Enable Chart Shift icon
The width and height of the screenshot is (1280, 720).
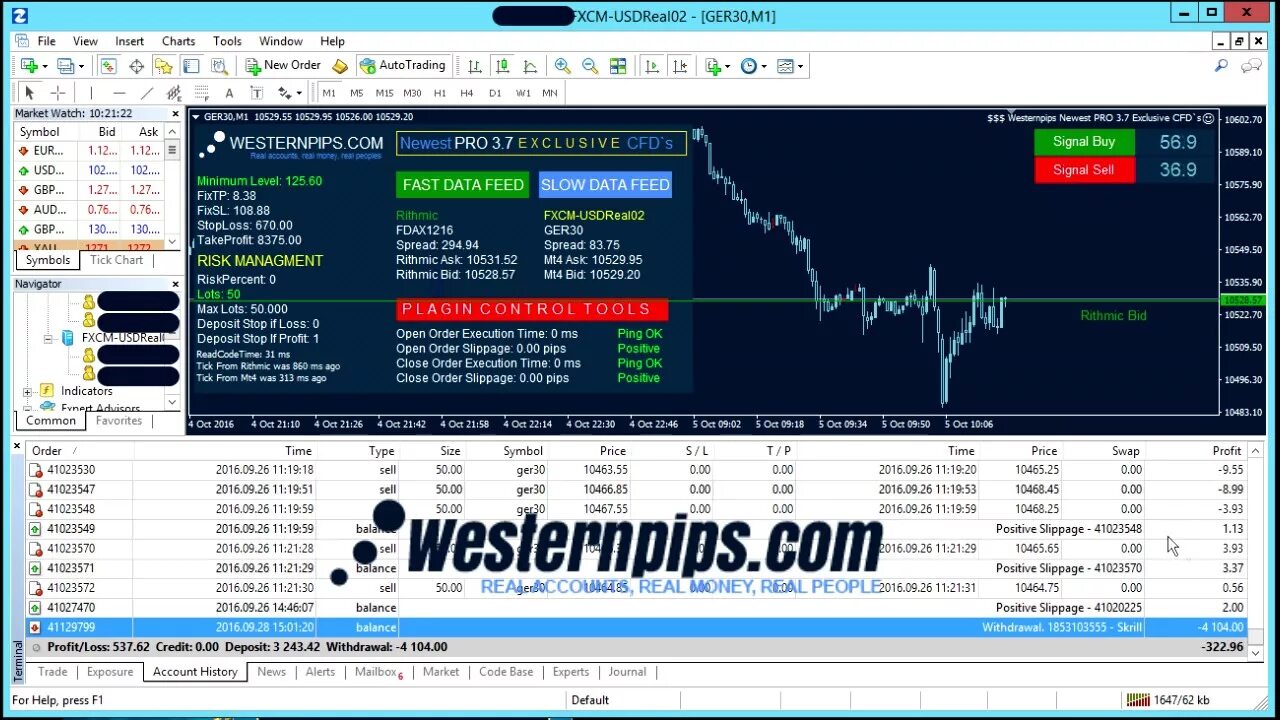click(x=680, y=66)
